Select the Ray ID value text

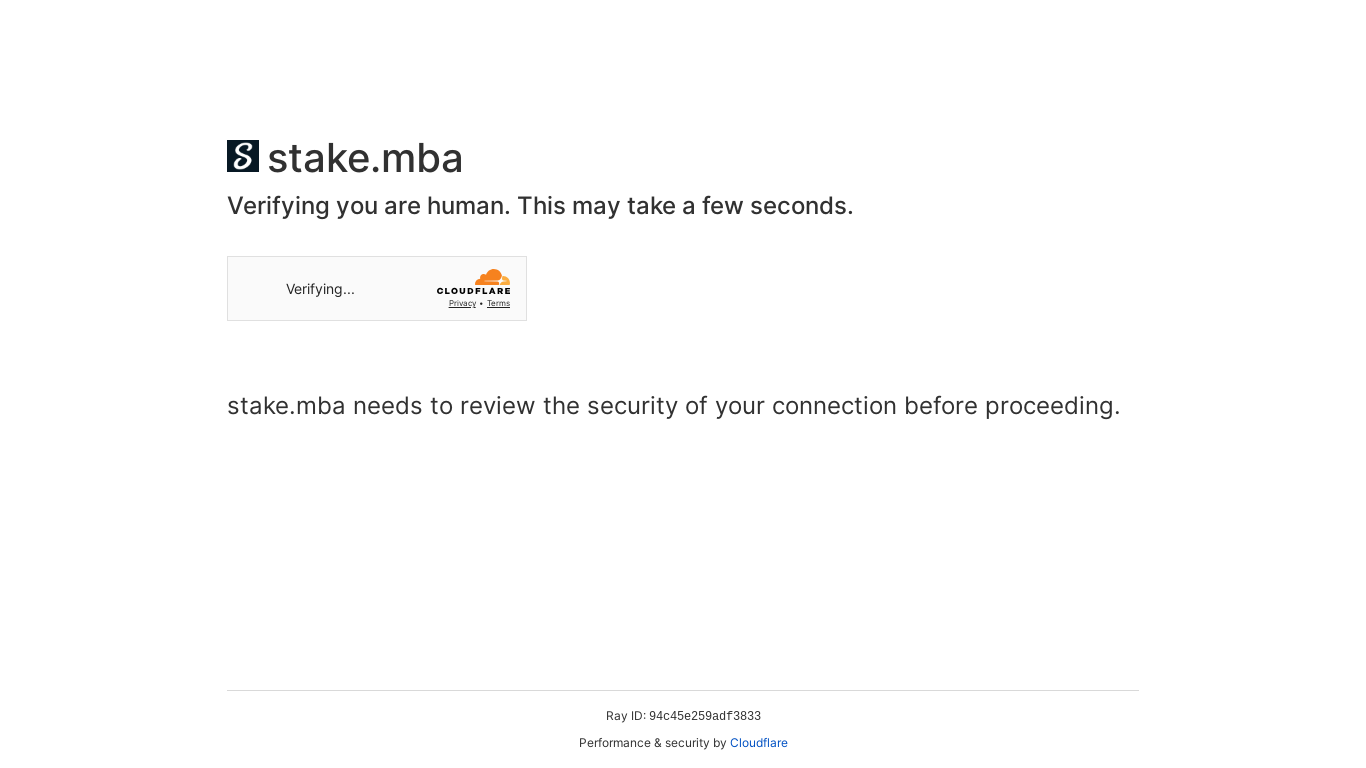pyautogui.click(x=705, y=716)
